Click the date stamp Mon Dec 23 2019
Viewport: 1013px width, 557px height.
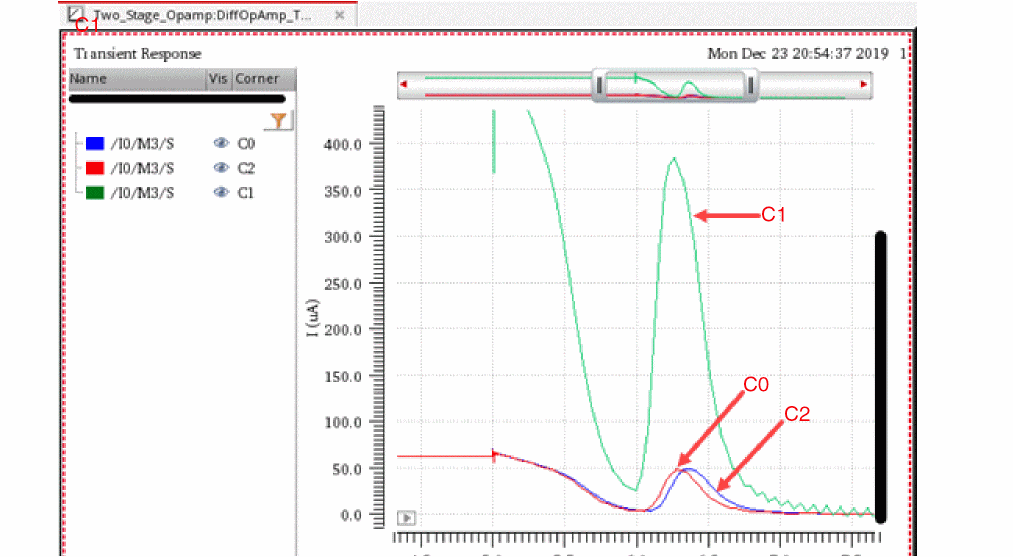[x=798, y=54]
